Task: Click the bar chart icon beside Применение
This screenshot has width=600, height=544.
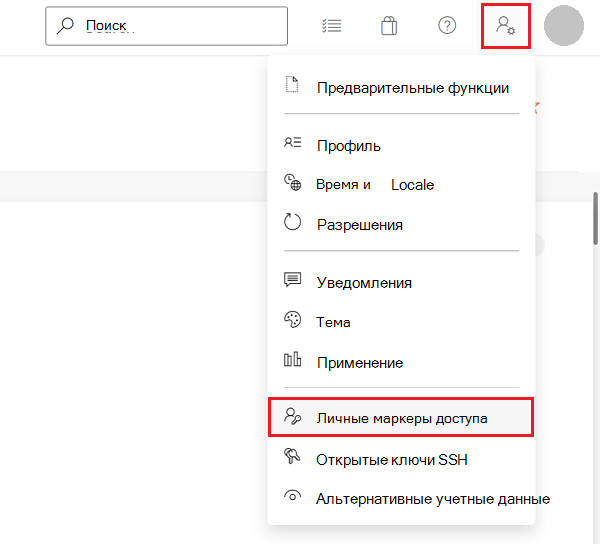Action: pyautogui.click(x=292, y=359)
